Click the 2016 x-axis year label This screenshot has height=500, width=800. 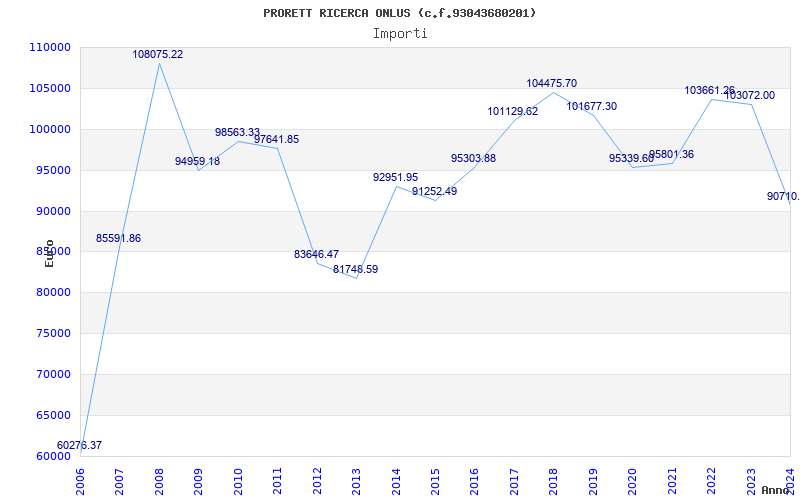[474, 481]
